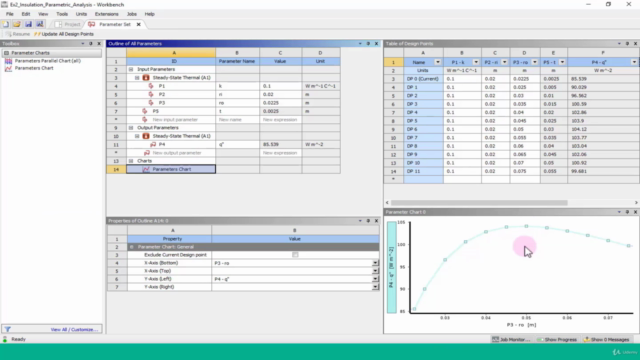This screenshot has height=360, width=640.
Task: Collapse input Steady-State Thermal (A1) node
Action: pyautogui.click(x=137, y=78)
